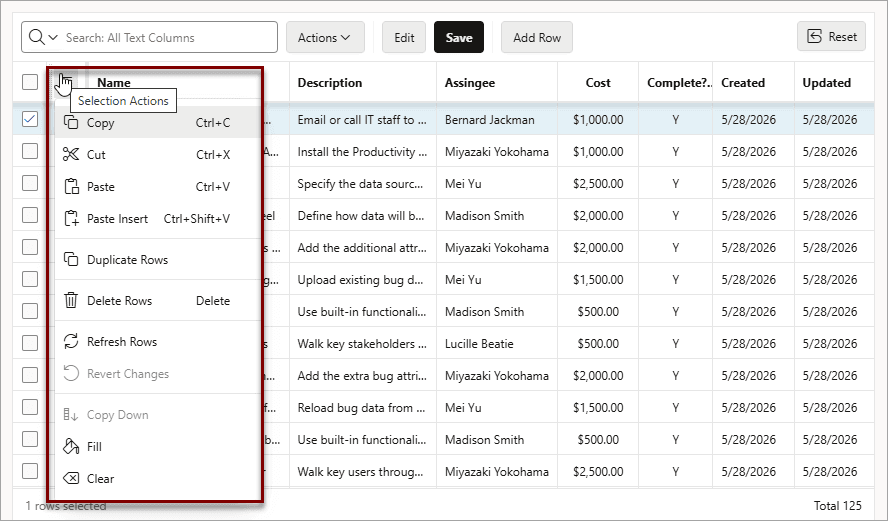Select the Clear menu entry
Screen dimensions: 888x521
(x=157, y=479)
